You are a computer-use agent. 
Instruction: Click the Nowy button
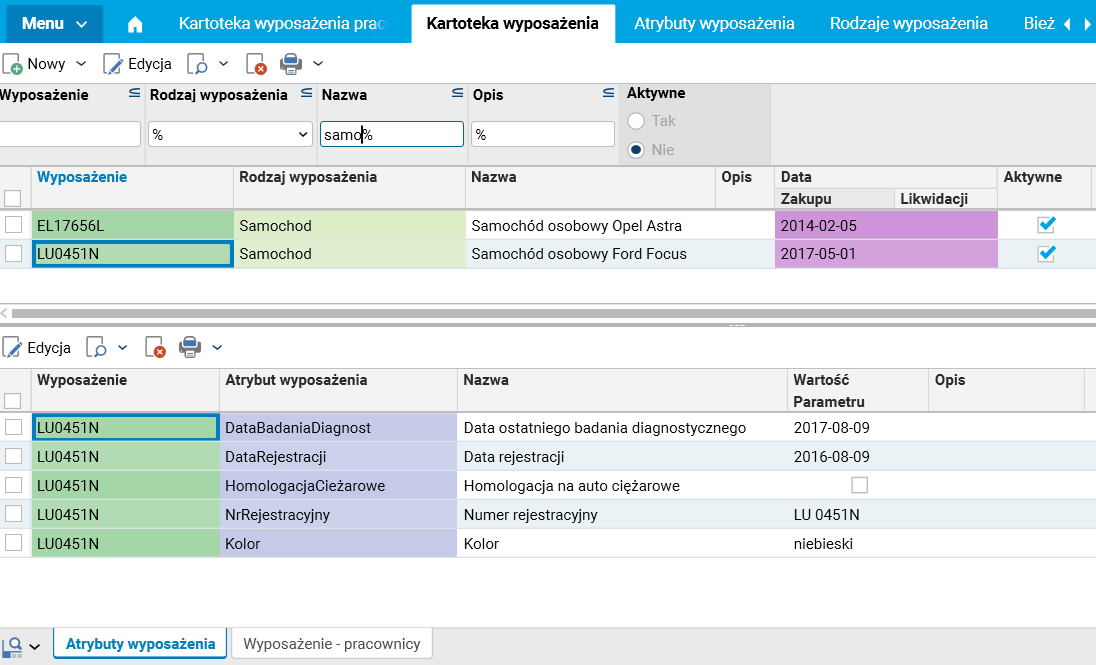35,64
